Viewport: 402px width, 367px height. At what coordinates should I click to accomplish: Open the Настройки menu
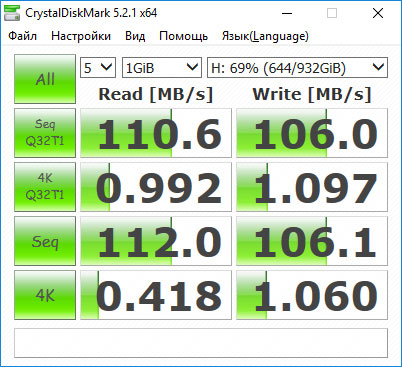click(81, 36)
